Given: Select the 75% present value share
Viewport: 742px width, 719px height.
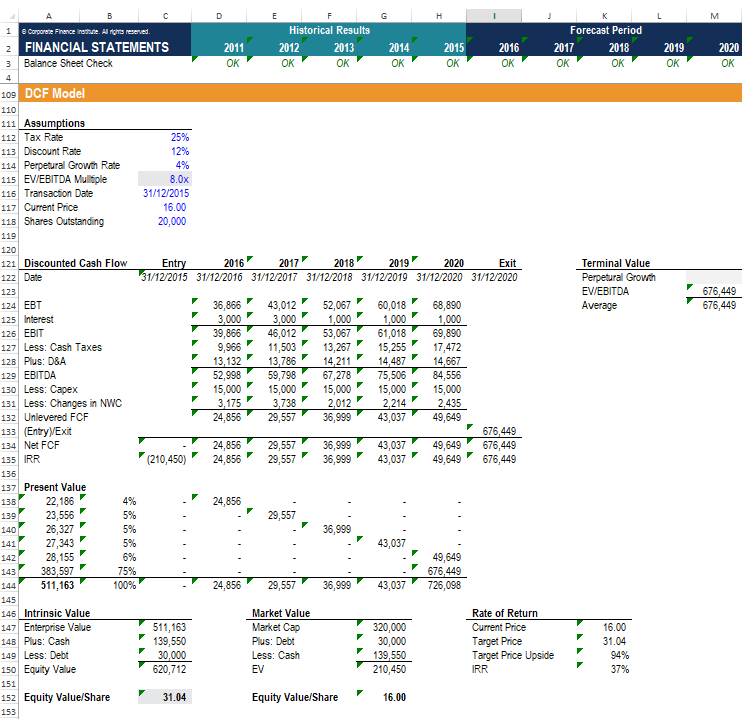Looking at the screenshot, I should pyautogui.click(x=126, y=571).
